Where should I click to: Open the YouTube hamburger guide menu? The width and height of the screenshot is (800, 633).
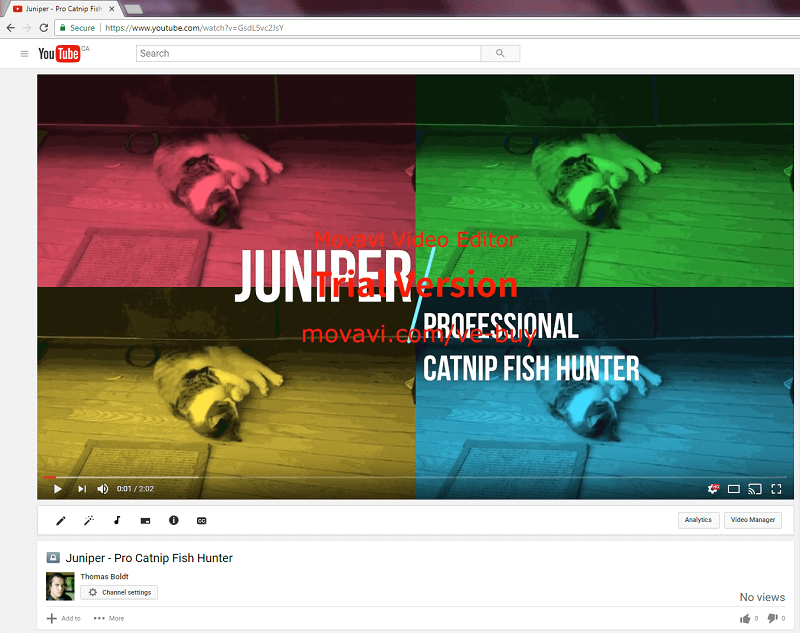tap(24, 54)
